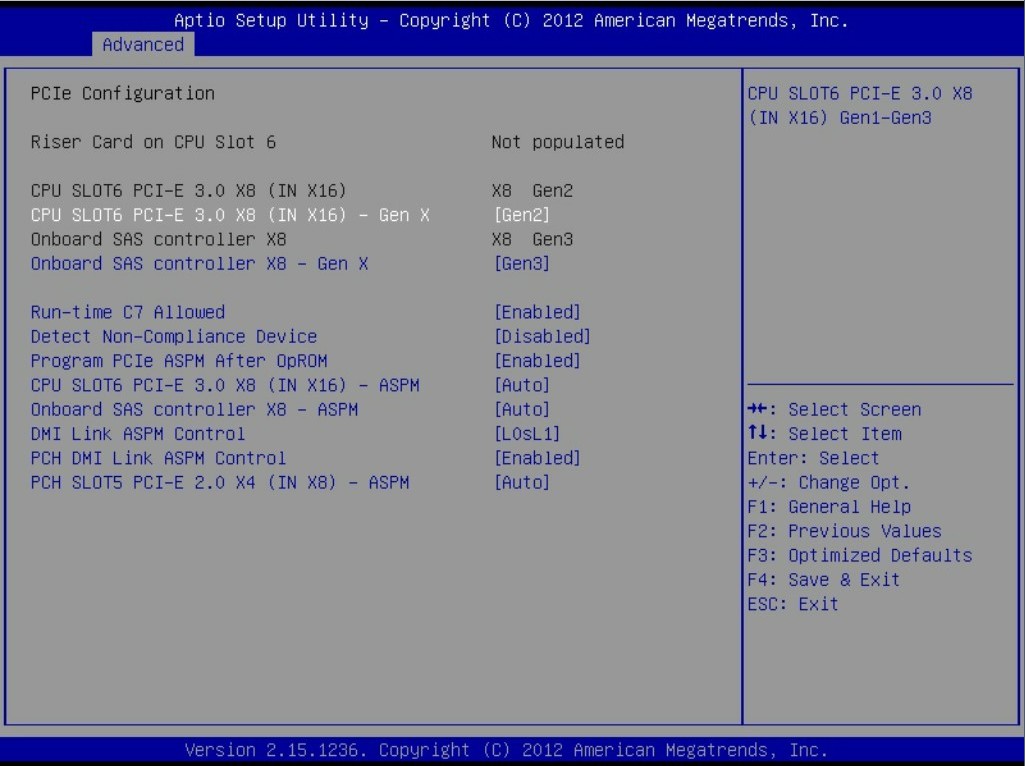
Task: Select Detect Non-Compliance Device option
Action: 174,337
